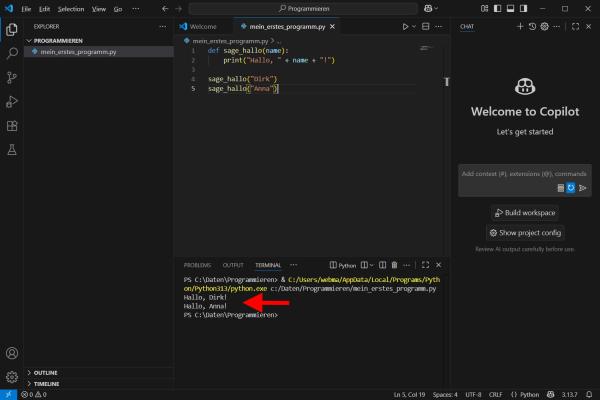Show additional panel views ellipsis
The image size is (600, 400).
(x=293, y=265)
